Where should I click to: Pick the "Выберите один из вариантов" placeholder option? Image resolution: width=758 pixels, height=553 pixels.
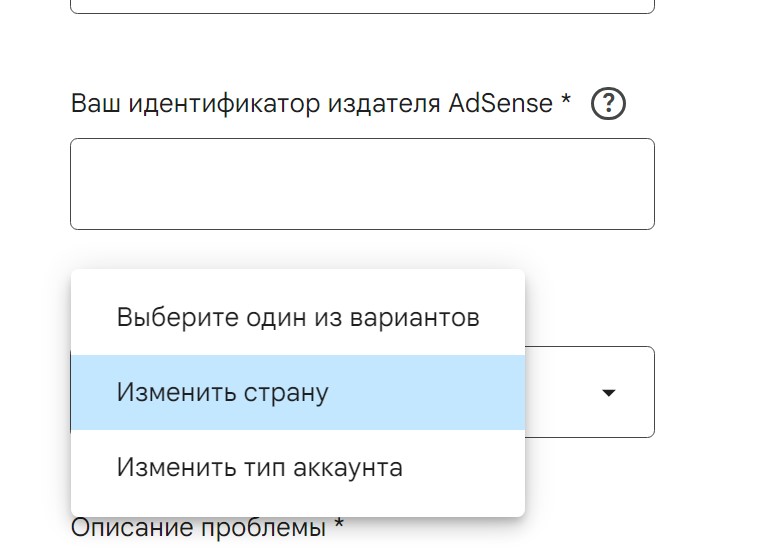298,318
